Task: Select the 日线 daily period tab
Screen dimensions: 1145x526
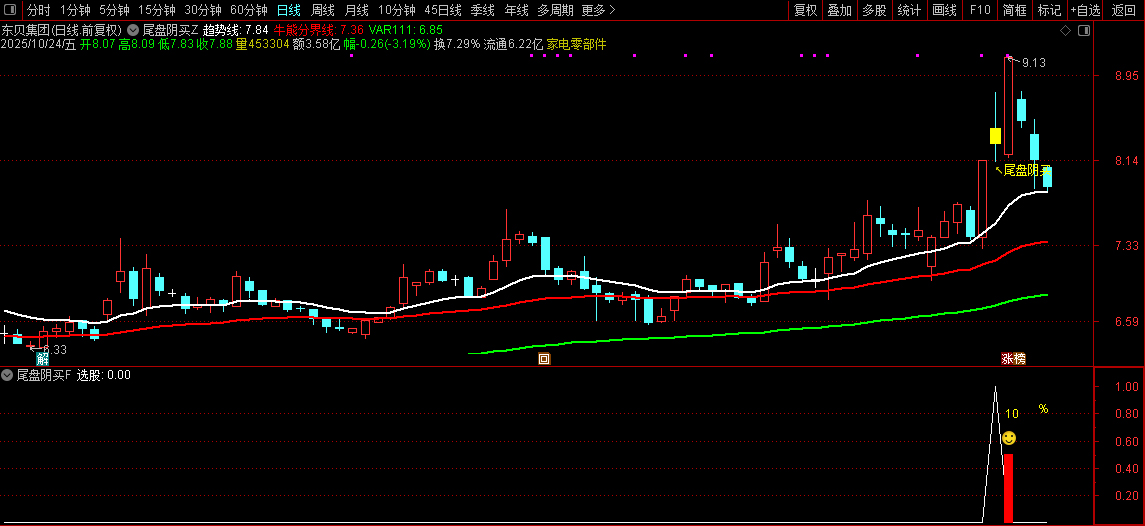Action: click(x=288, y=10)
